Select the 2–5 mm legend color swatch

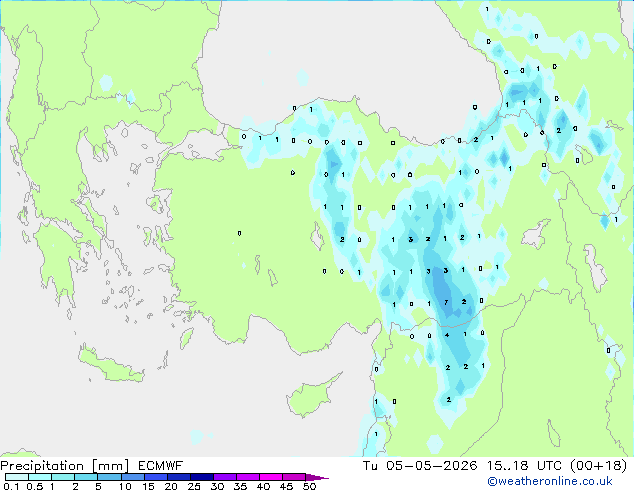click(x=86, y=477)
